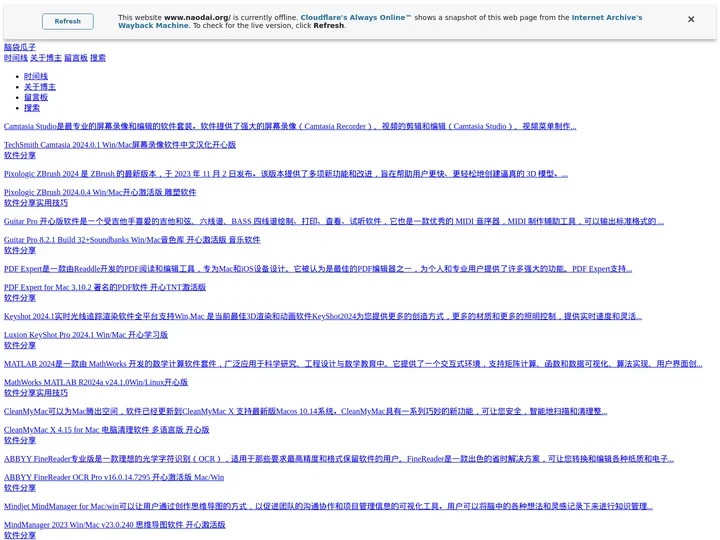
Task: Open the 脑袋瓜子 site title link
Action: (20, 47)
